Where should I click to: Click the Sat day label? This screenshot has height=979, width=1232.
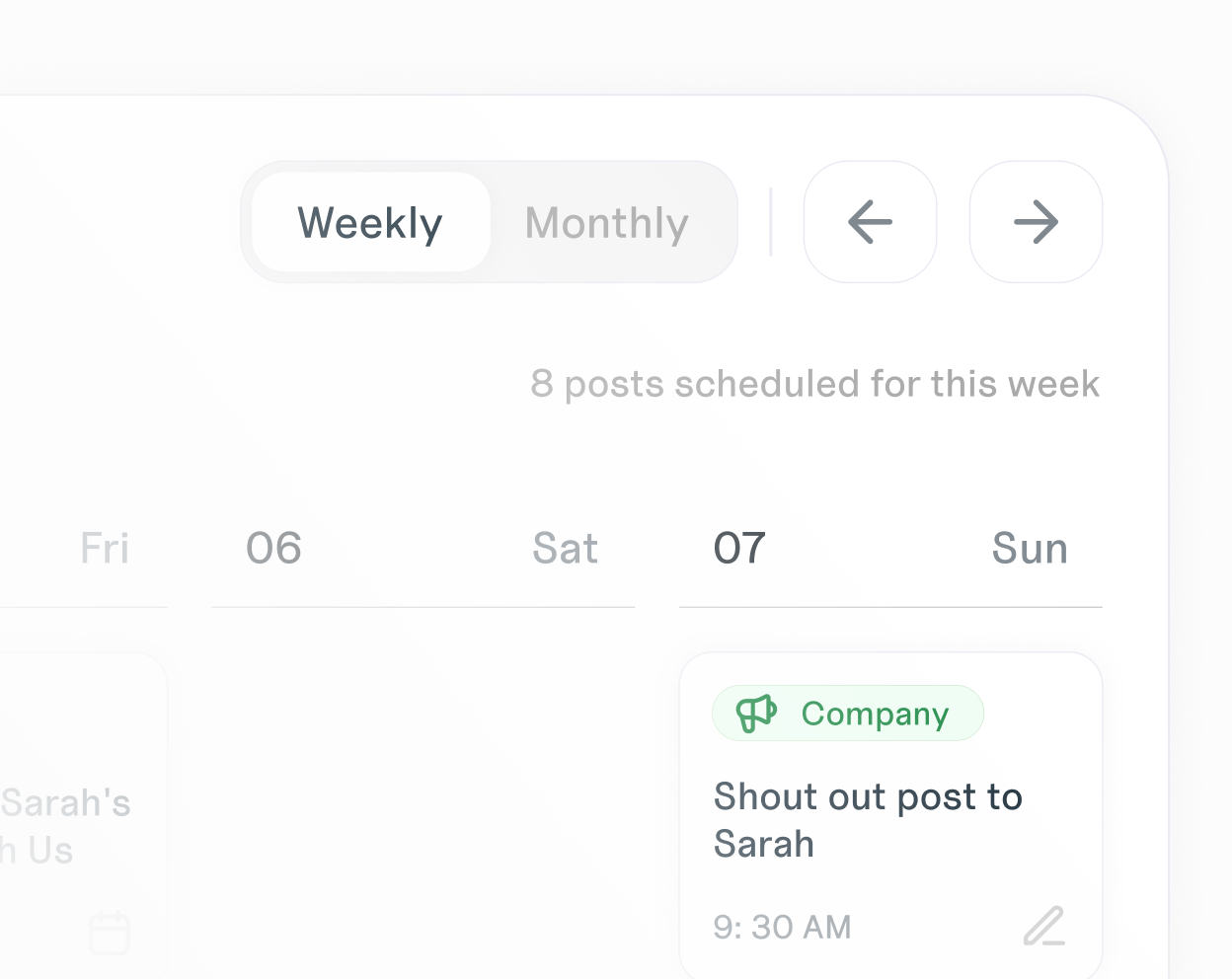(x=565, y=549)
